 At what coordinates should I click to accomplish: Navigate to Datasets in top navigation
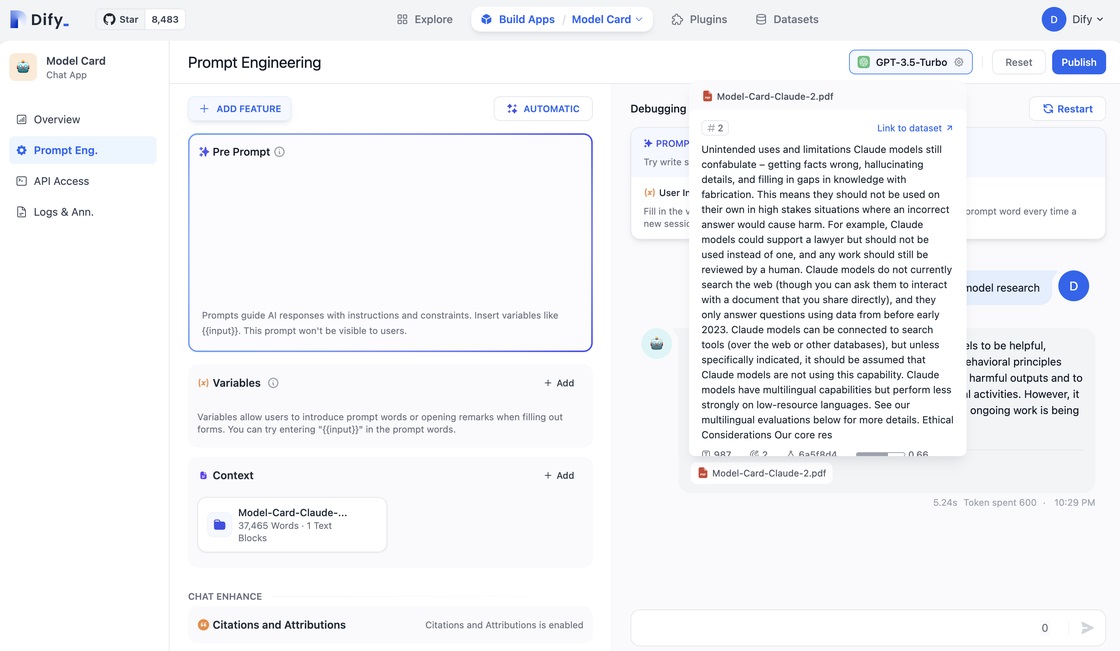(x=786, y=19)
